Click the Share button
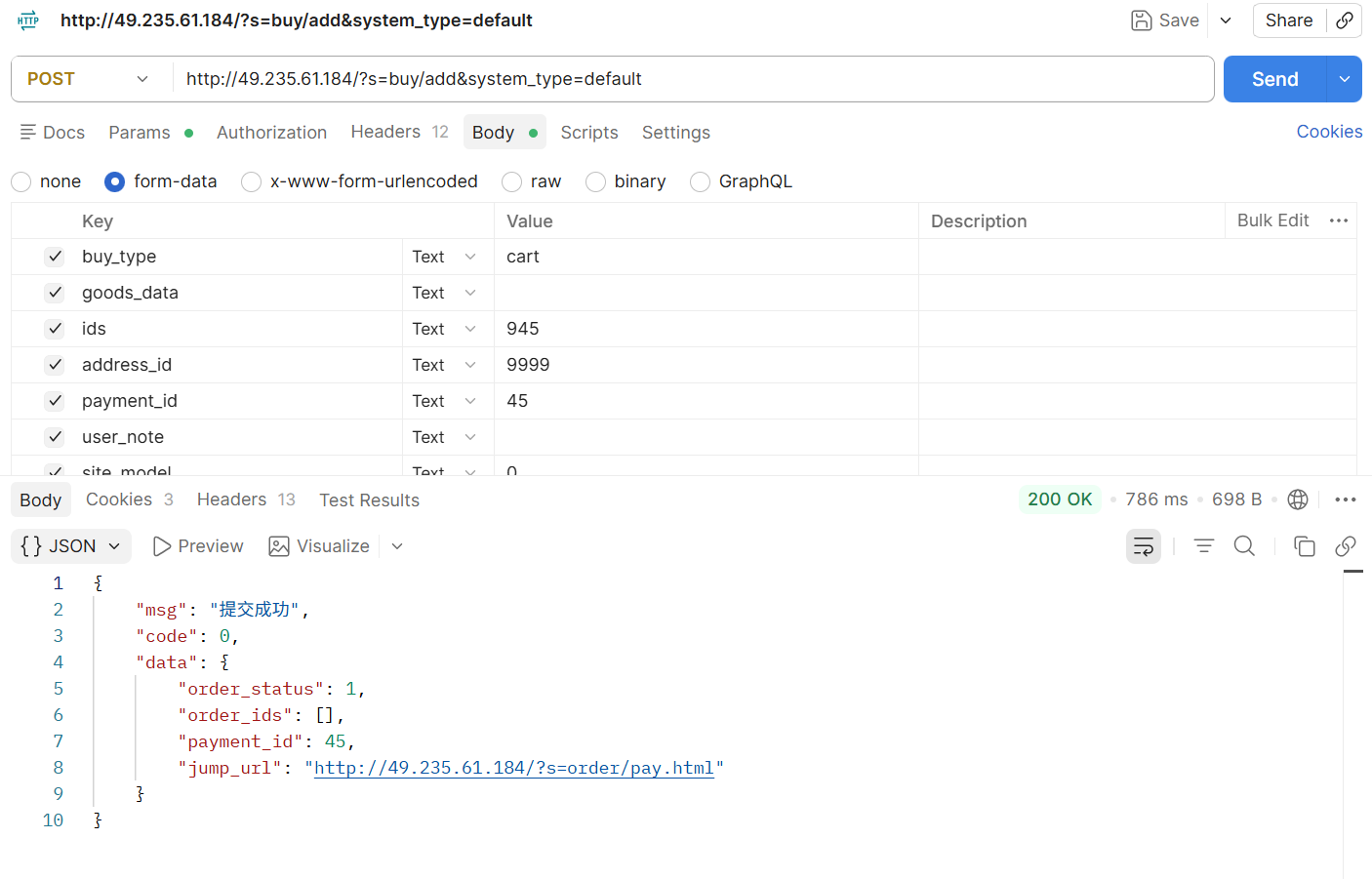 click(x=1289, y=20)
